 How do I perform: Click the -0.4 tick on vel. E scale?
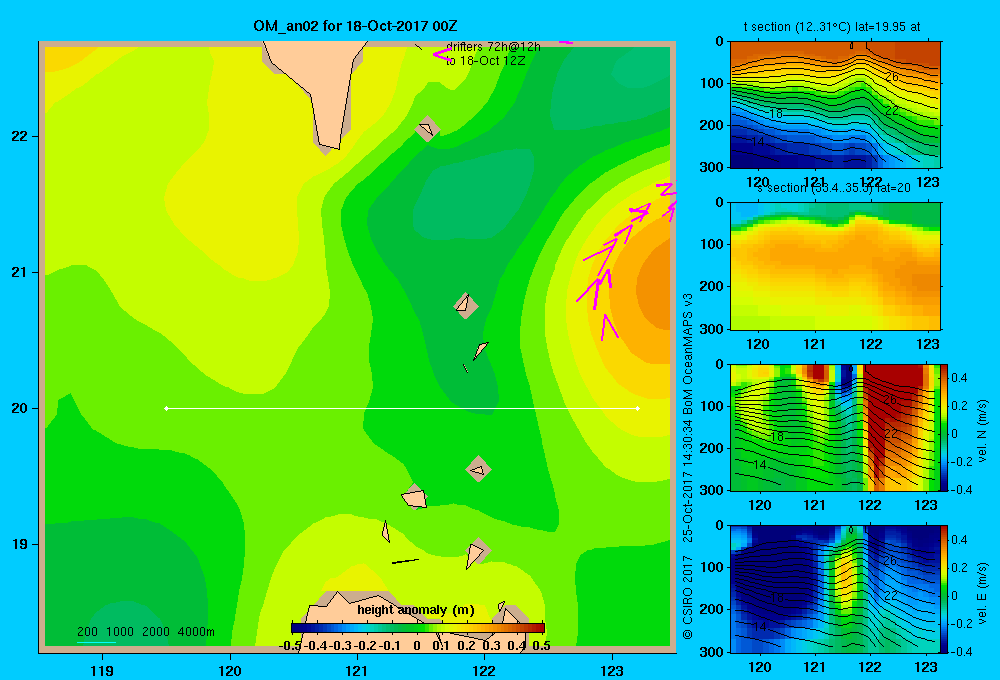pyautogui.click(x=960, y=651)
